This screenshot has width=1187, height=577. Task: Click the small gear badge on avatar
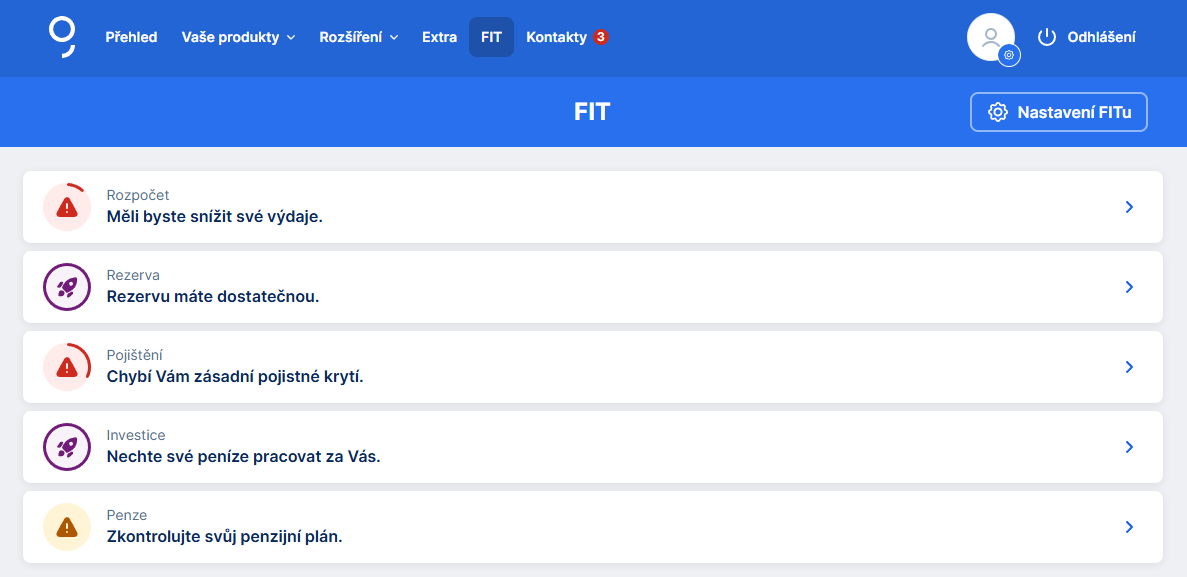pyautogui.click(x=1010, y=56)
